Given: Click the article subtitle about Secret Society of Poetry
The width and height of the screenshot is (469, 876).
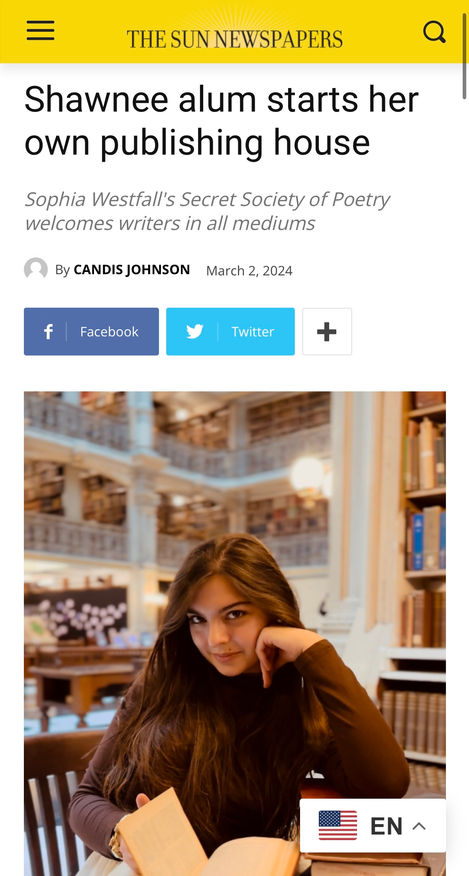Looking at the screenshot, I should 207,211.
